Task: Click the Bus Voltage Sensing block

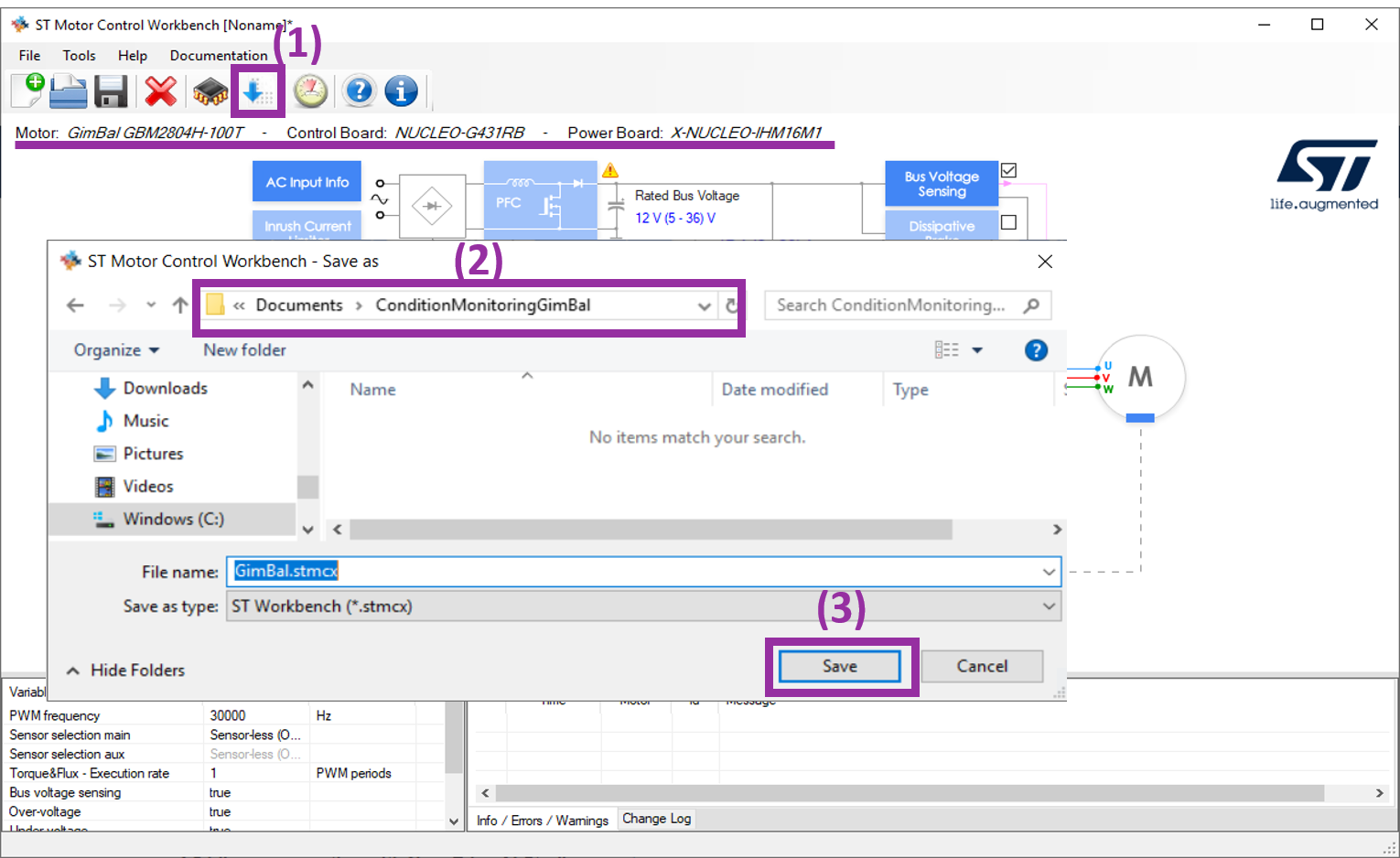Action: point(942,184)
